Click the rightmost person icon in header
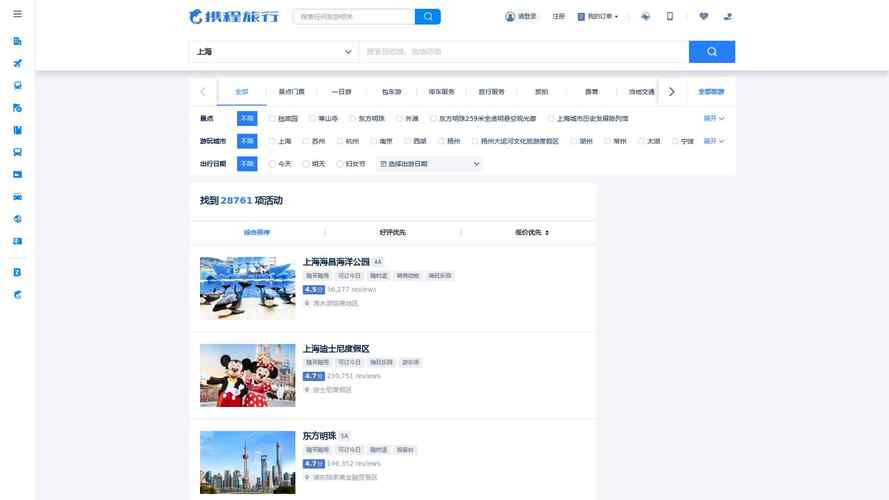 728,16
